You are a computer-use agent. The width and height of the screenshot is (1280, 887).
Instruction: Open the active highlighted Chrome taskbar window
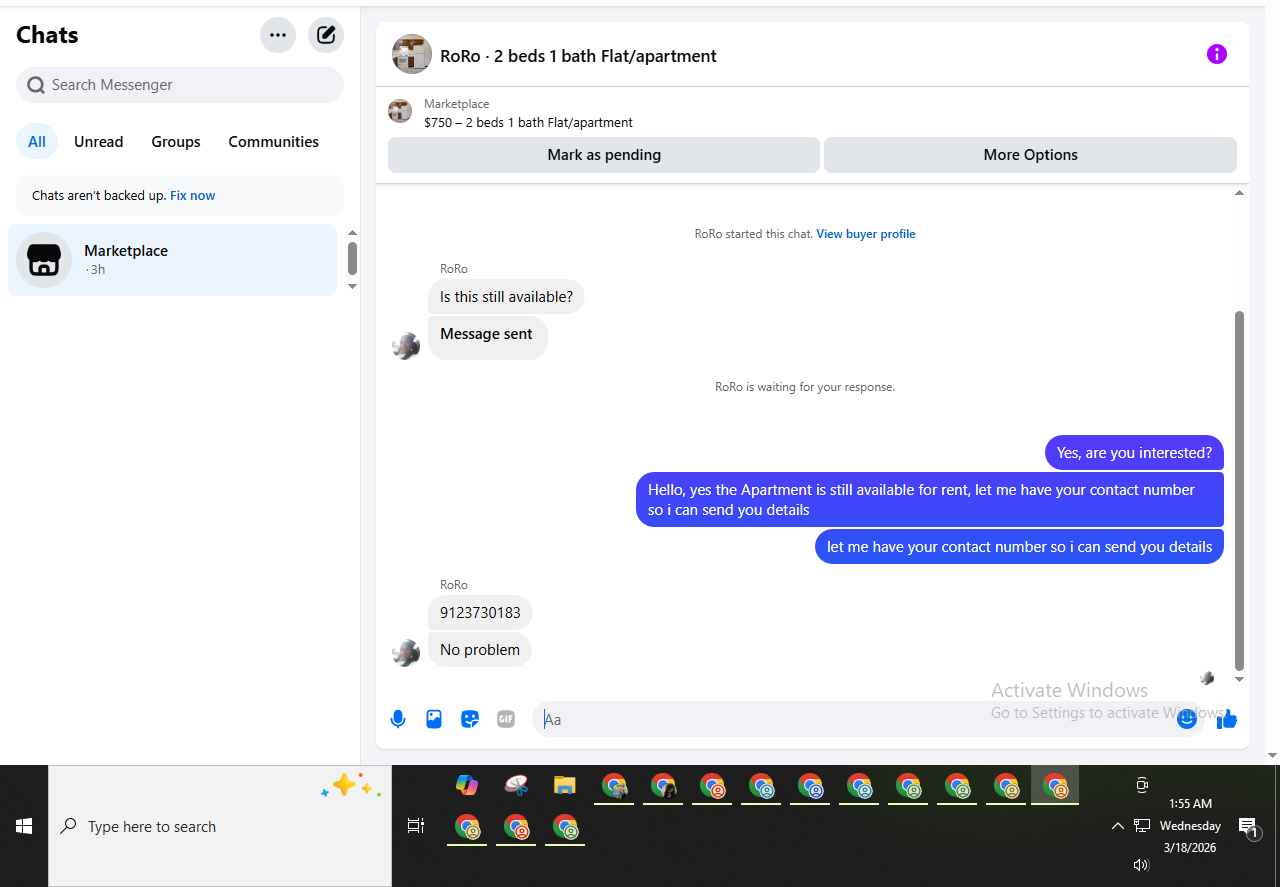(x=1055, y=786)
